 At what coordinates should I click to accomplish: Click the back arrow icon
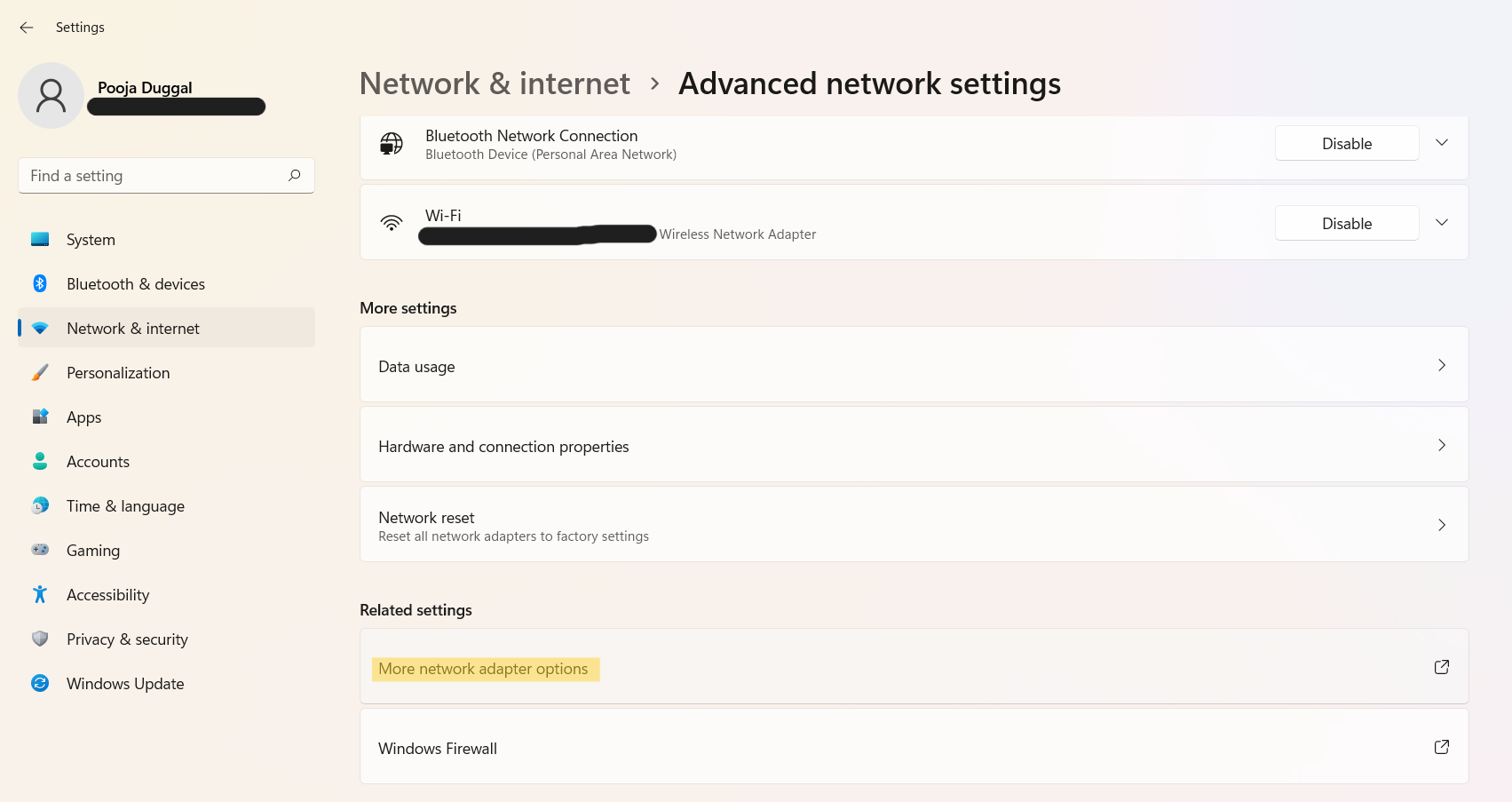[27, 28]
